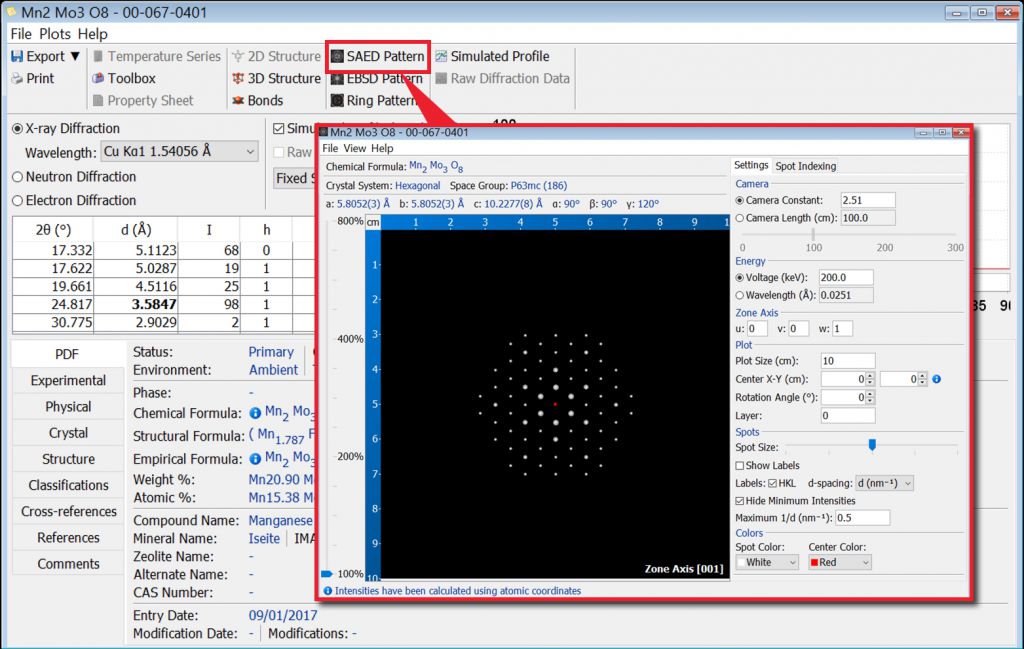Open the Toolbox tool

tap(122, 78)
